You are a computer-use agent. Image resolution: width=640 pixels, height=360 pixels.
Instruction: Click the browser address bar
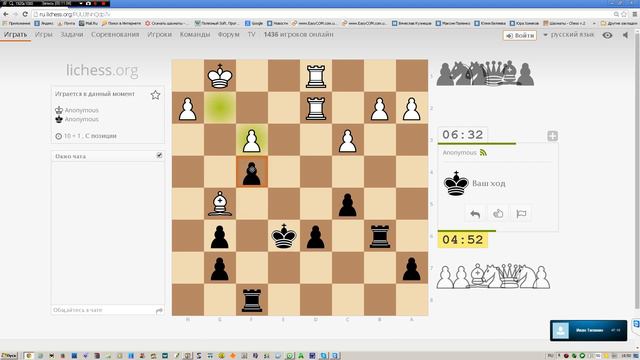click(322, 14)
